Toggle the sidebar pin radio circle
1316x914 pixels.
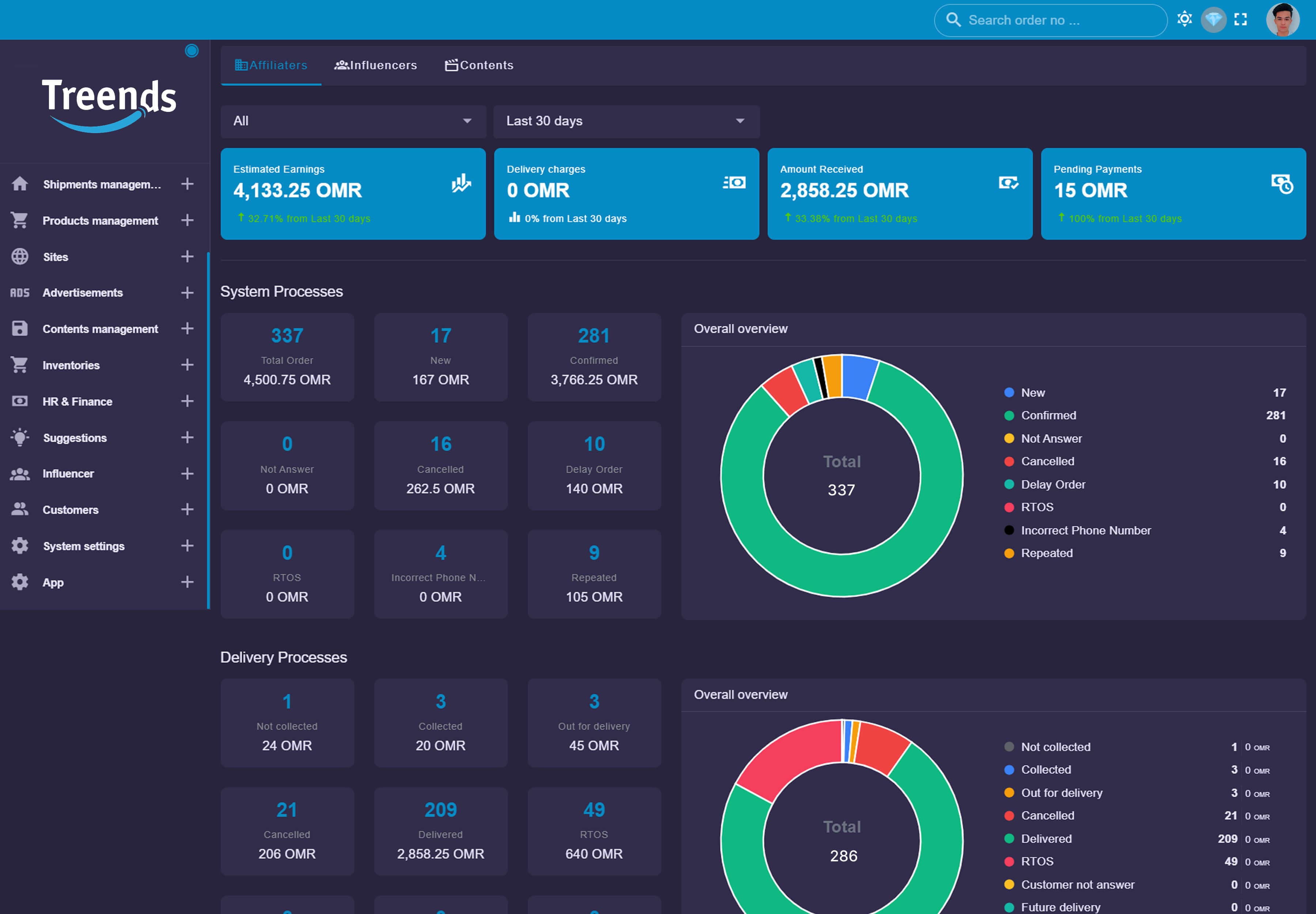[x=192, y=51]
